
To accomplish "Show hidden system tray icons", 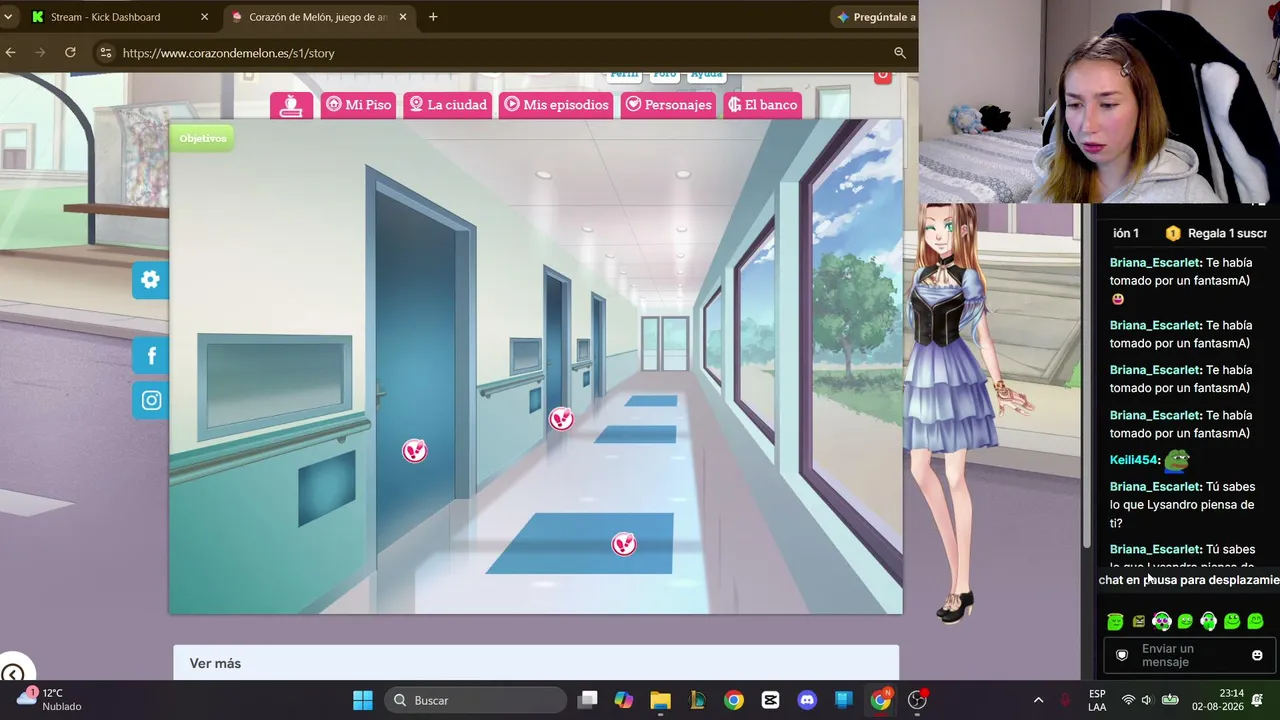I will pyautogui.click(x=1038, y=700).
